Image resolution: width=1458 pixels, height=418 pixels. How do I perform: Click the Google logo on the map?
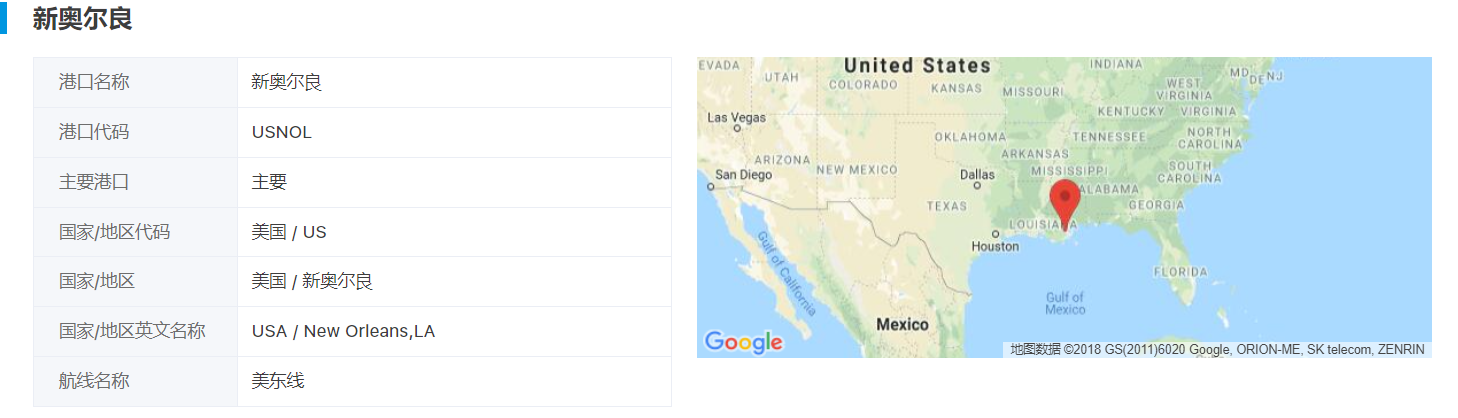coord(743,342)
